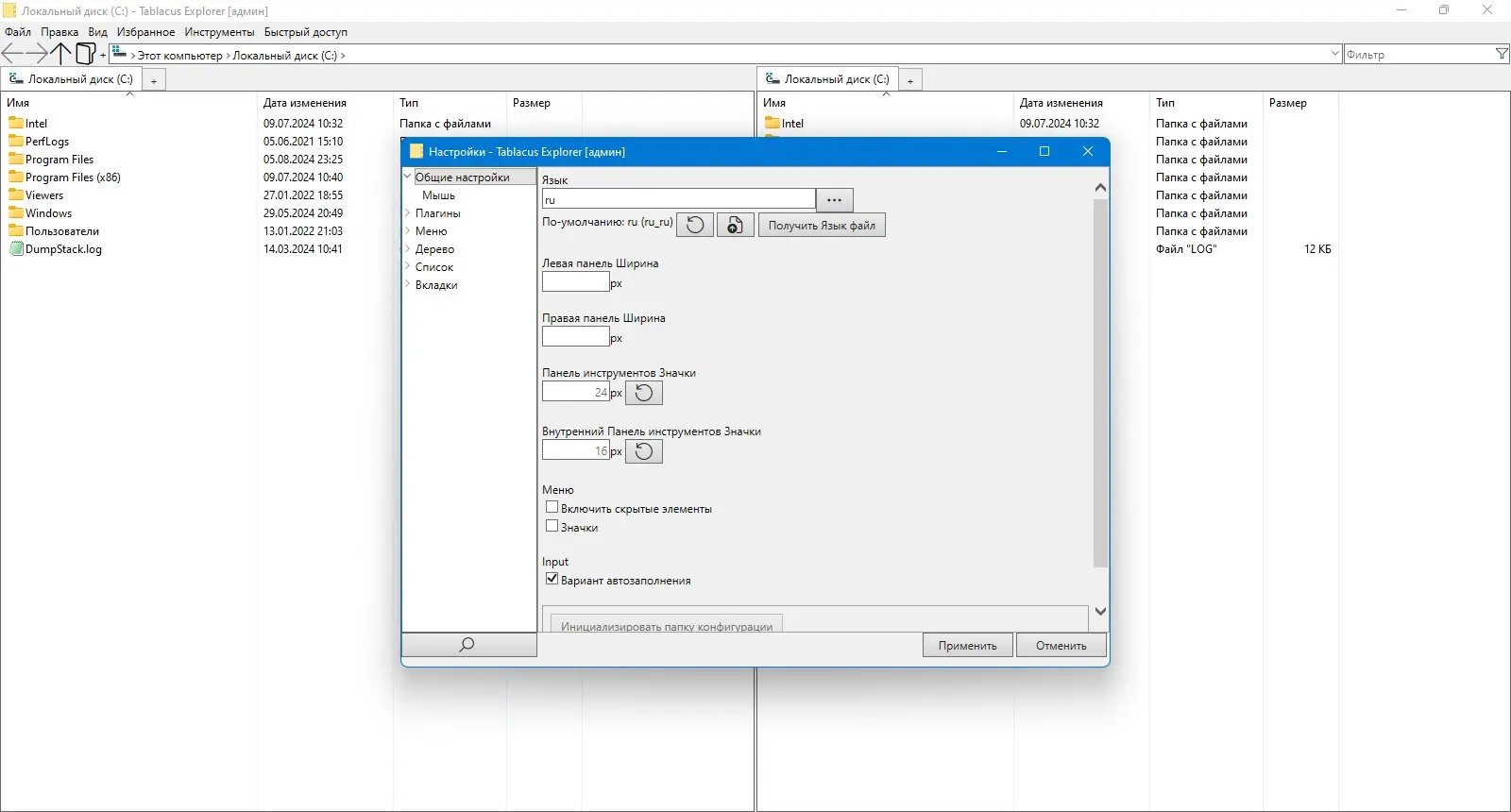
Task: Expand the Дерево tree node
Action: [x=408, y=248]
